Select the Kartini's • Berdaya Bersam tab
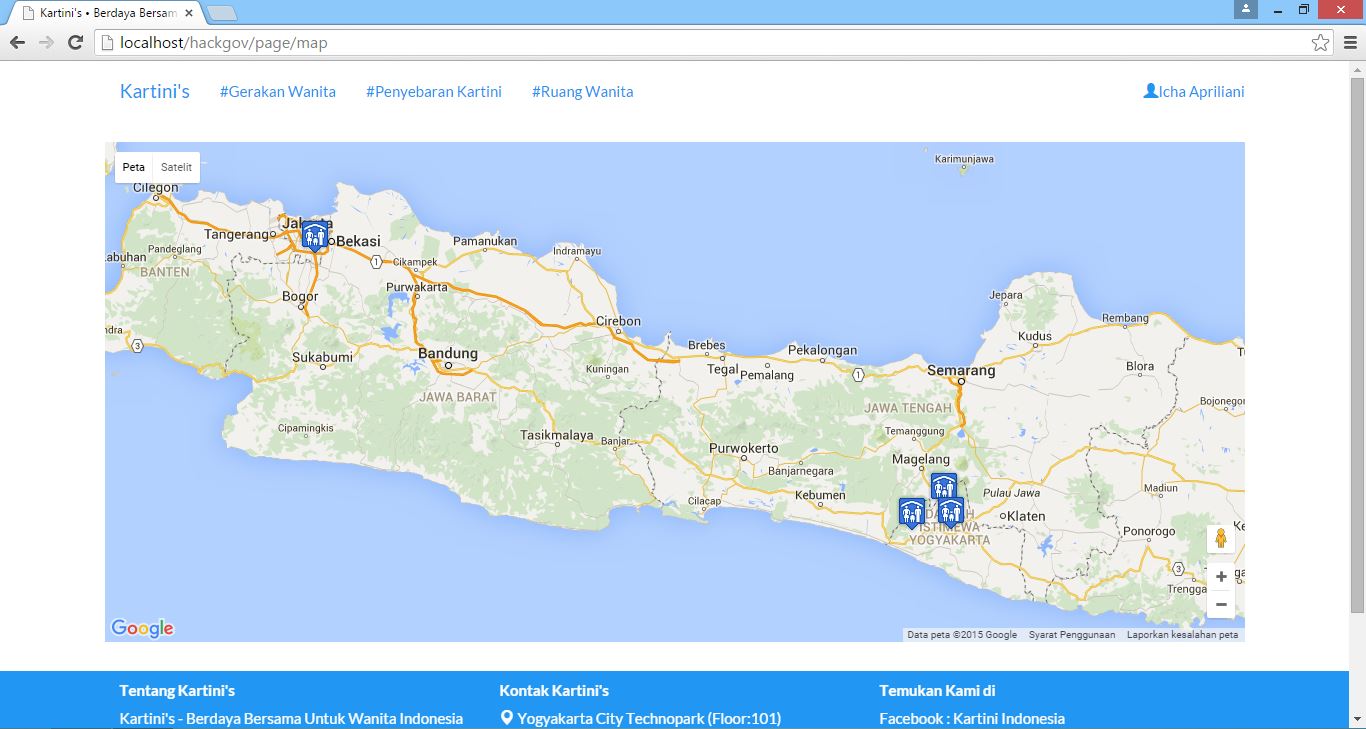 pos(108,13)
